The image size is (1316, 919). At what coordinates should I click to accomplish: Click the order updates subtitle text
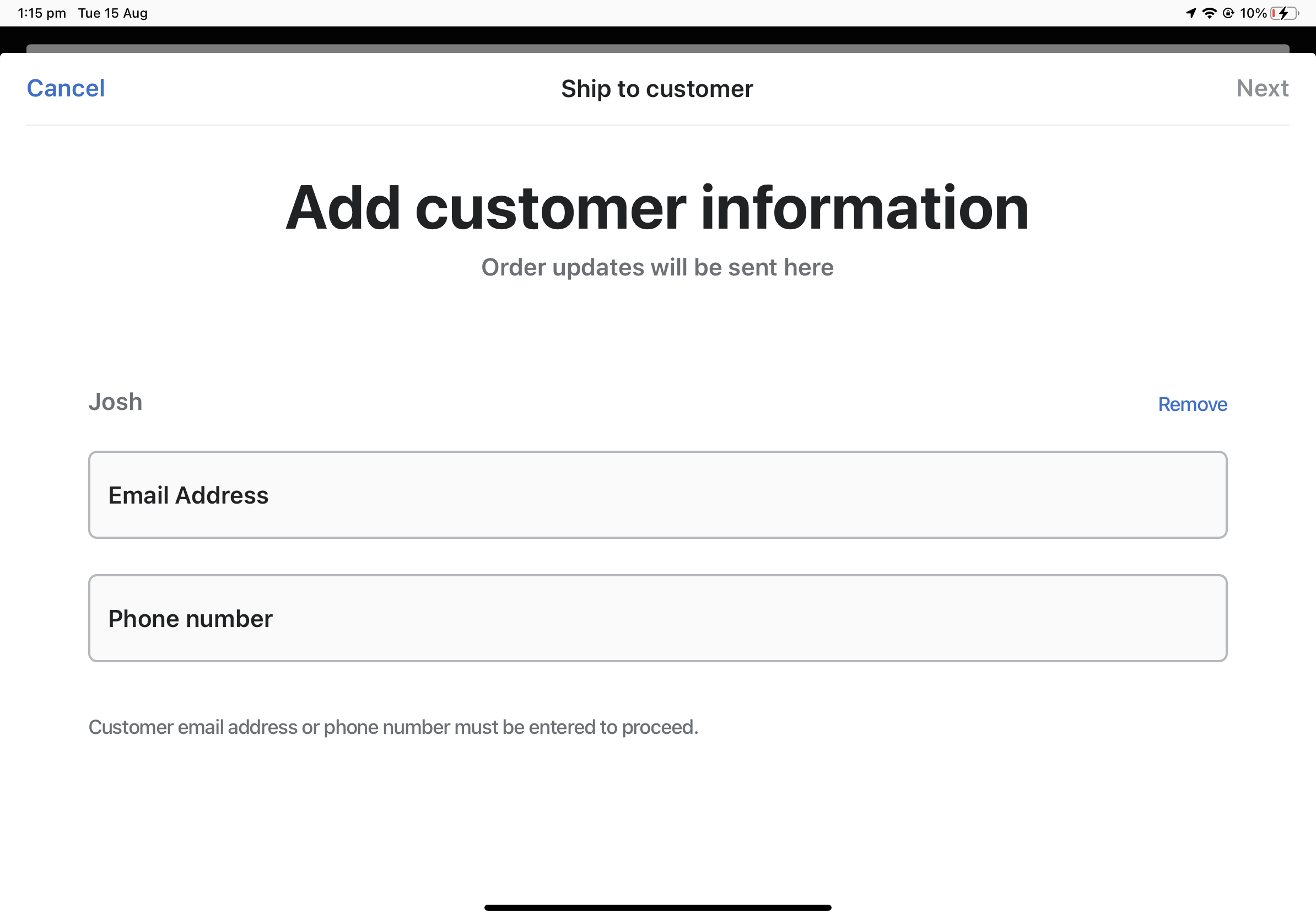(x=658, y=267)
